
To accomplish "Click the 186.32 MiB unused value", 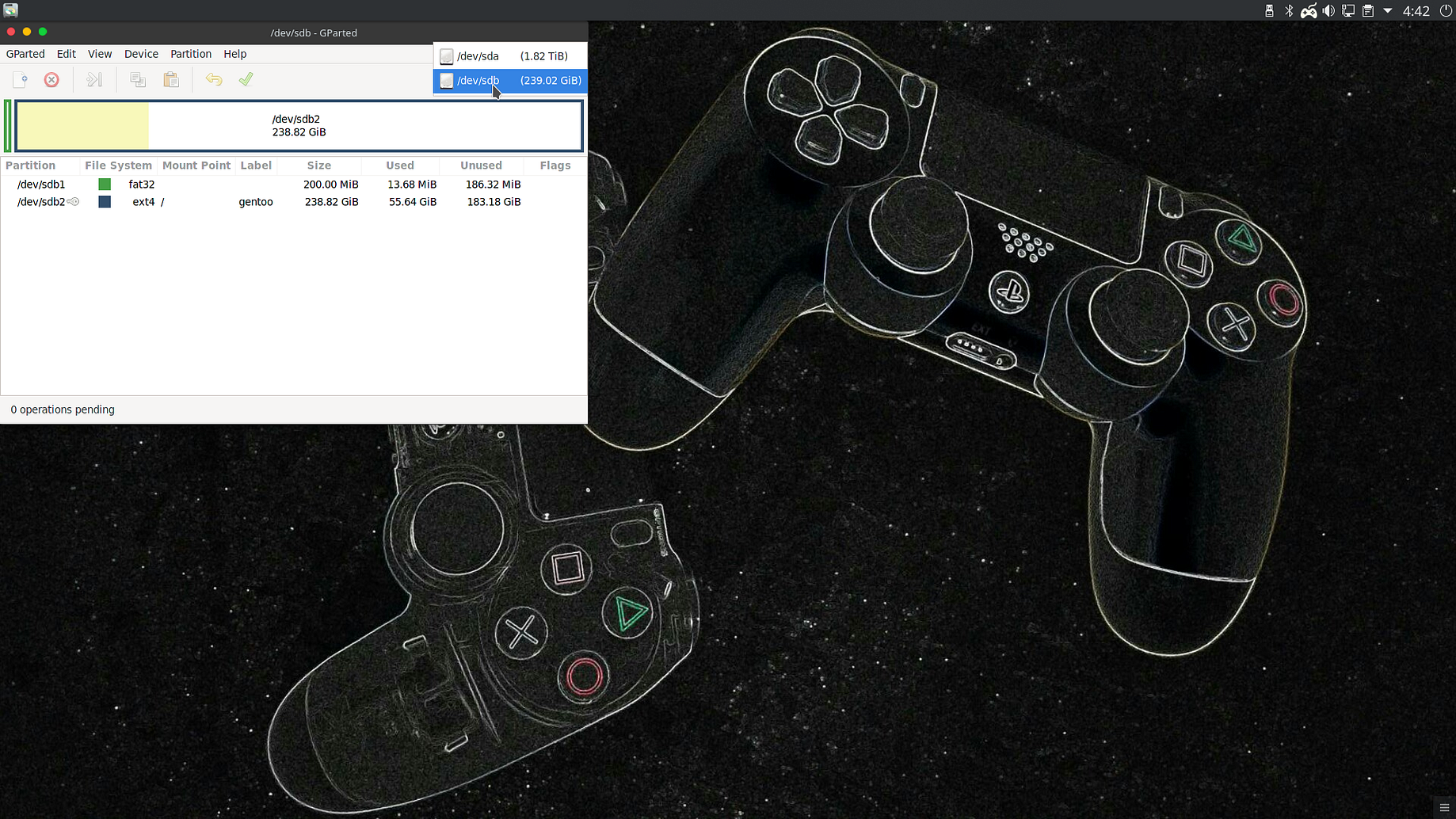I will [494, 185].
